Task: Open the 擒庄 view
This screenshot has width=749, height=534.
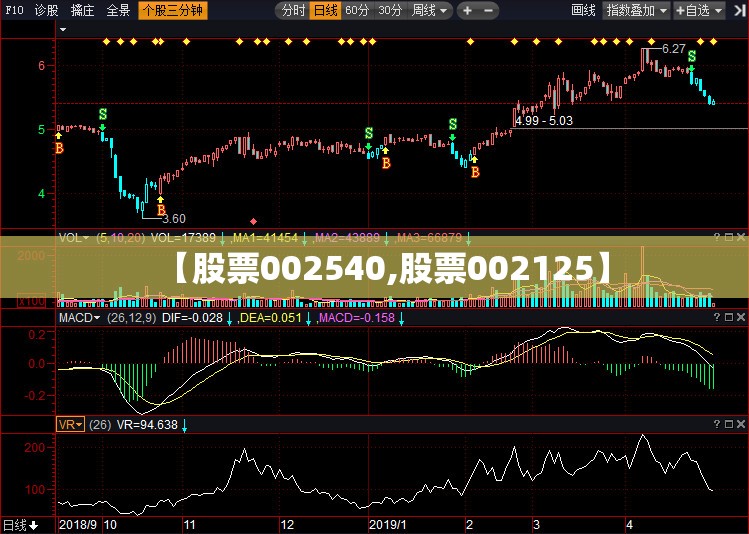Action: click(82, 10)
